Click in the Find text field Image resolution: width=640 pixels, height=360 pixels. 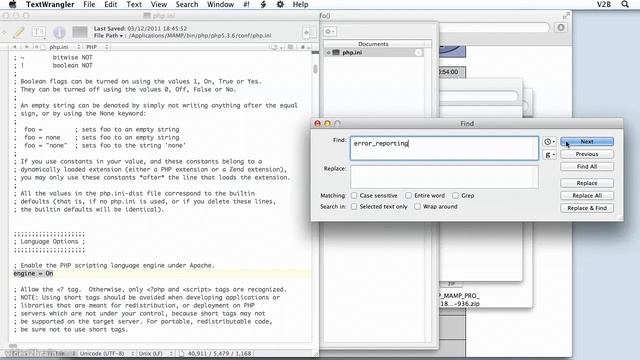(x=444, y=148)
